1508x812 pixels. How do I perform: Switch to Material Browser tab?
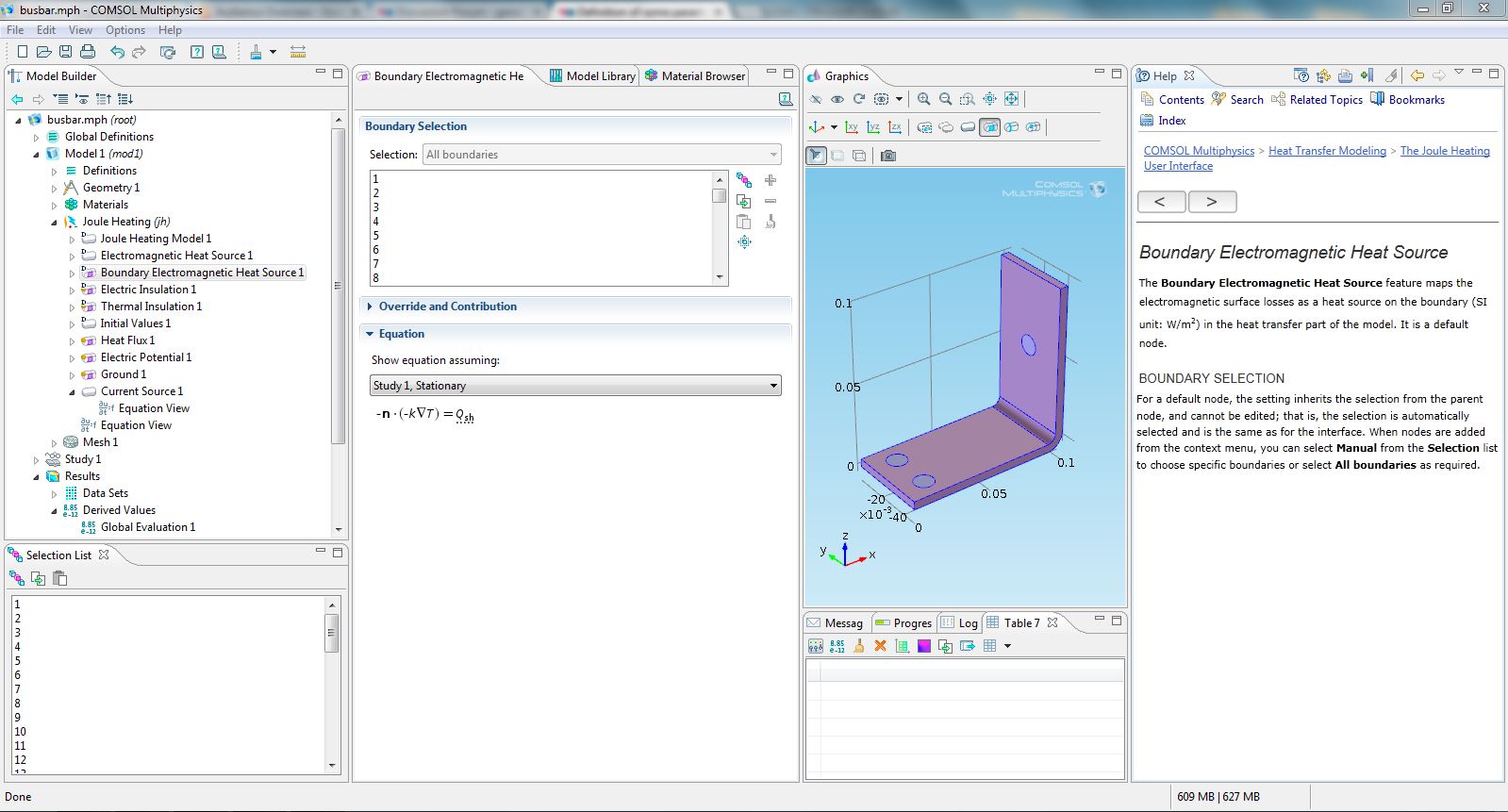click(695, 76)
